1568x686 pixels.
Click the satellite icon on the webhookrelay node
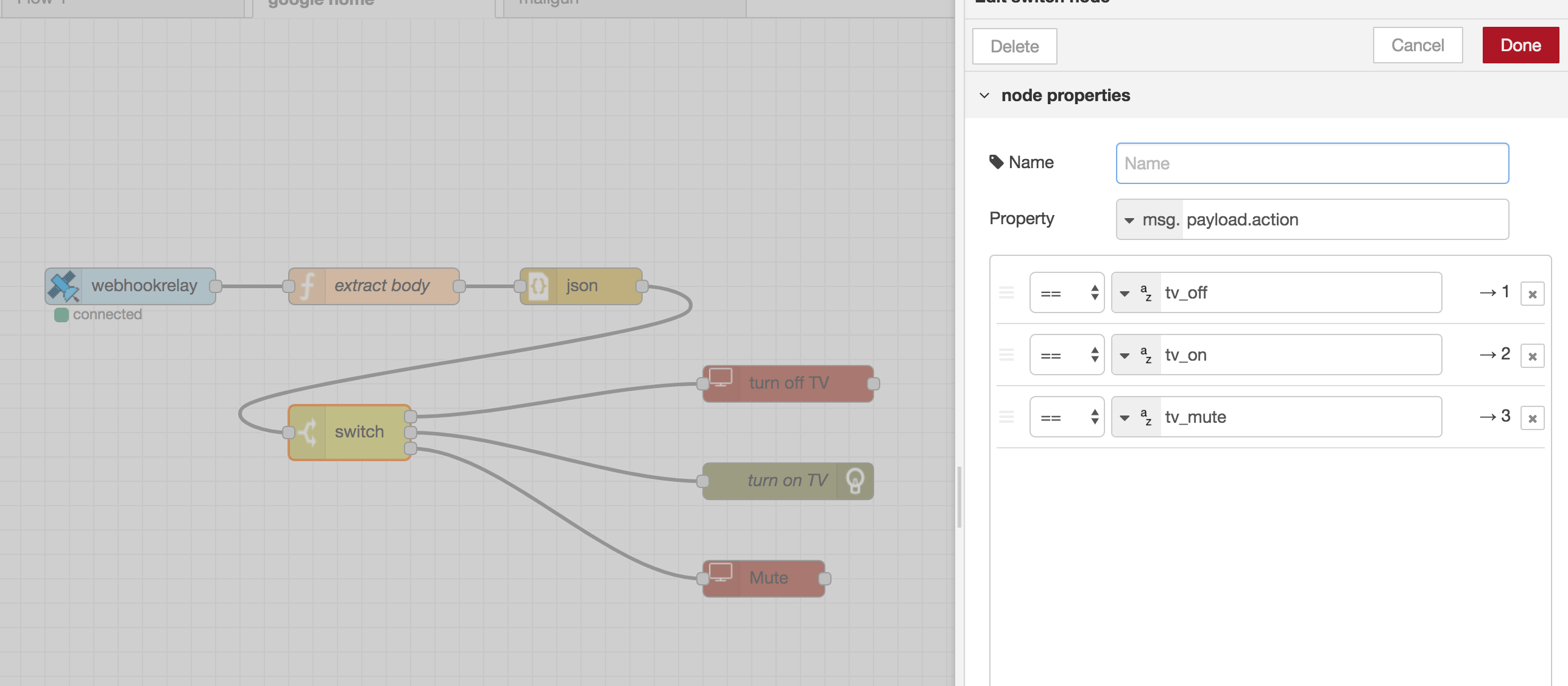[64, 285]
